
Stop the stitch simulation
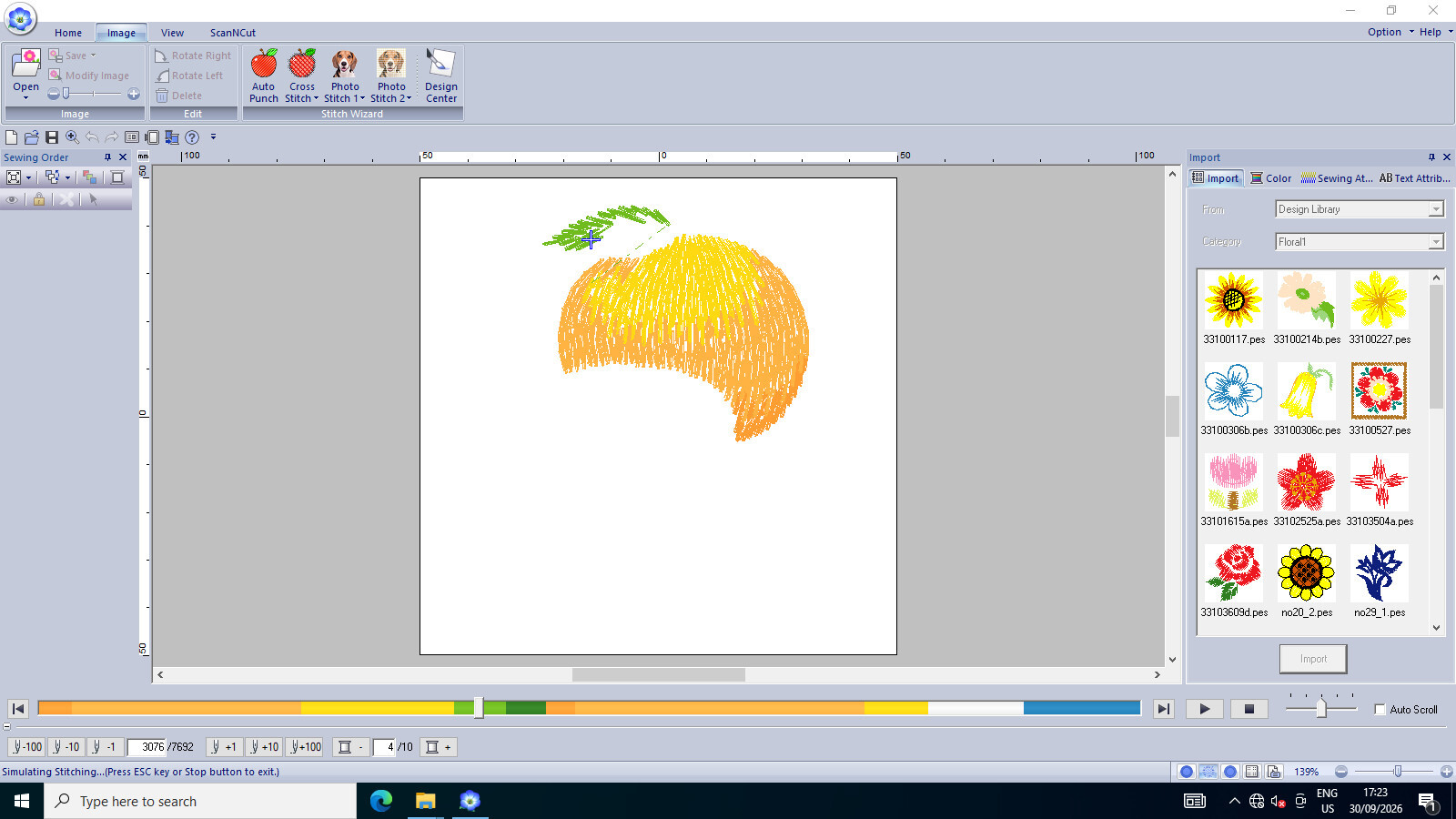coord(1249,709)
